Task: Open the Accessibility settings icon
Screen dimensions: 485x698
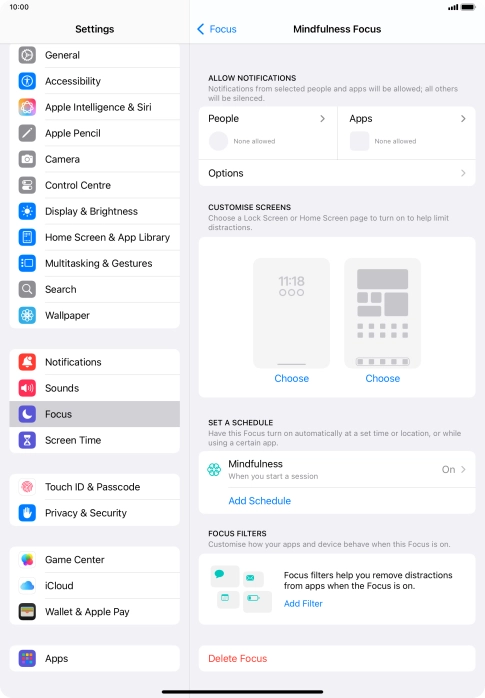Action: pos(27,81)
